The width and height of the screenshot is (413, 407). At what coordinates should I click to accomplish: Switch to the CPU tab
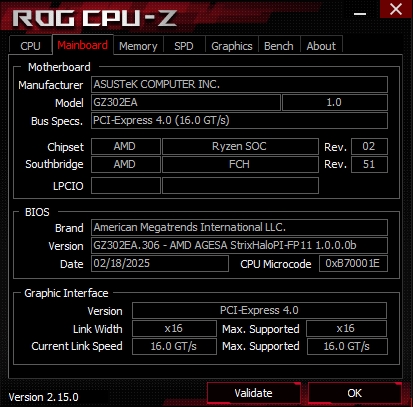click(30, 46)
